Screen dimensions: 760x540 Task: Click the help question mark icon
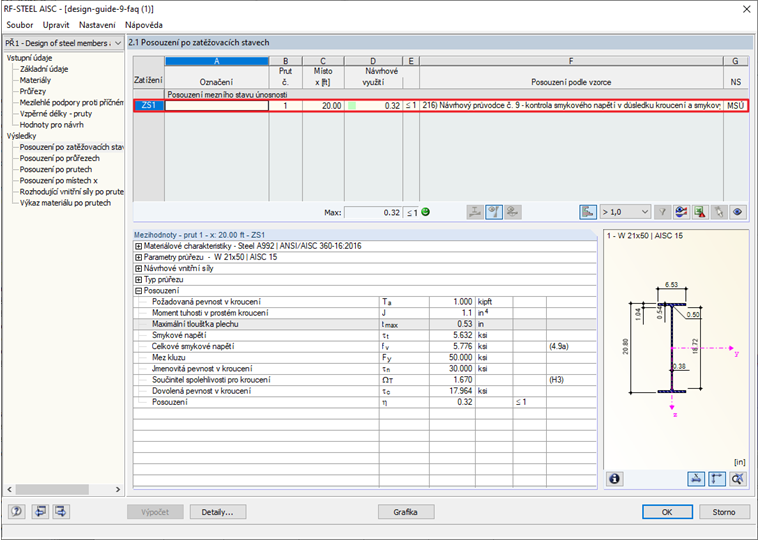(x=16, y=511)
